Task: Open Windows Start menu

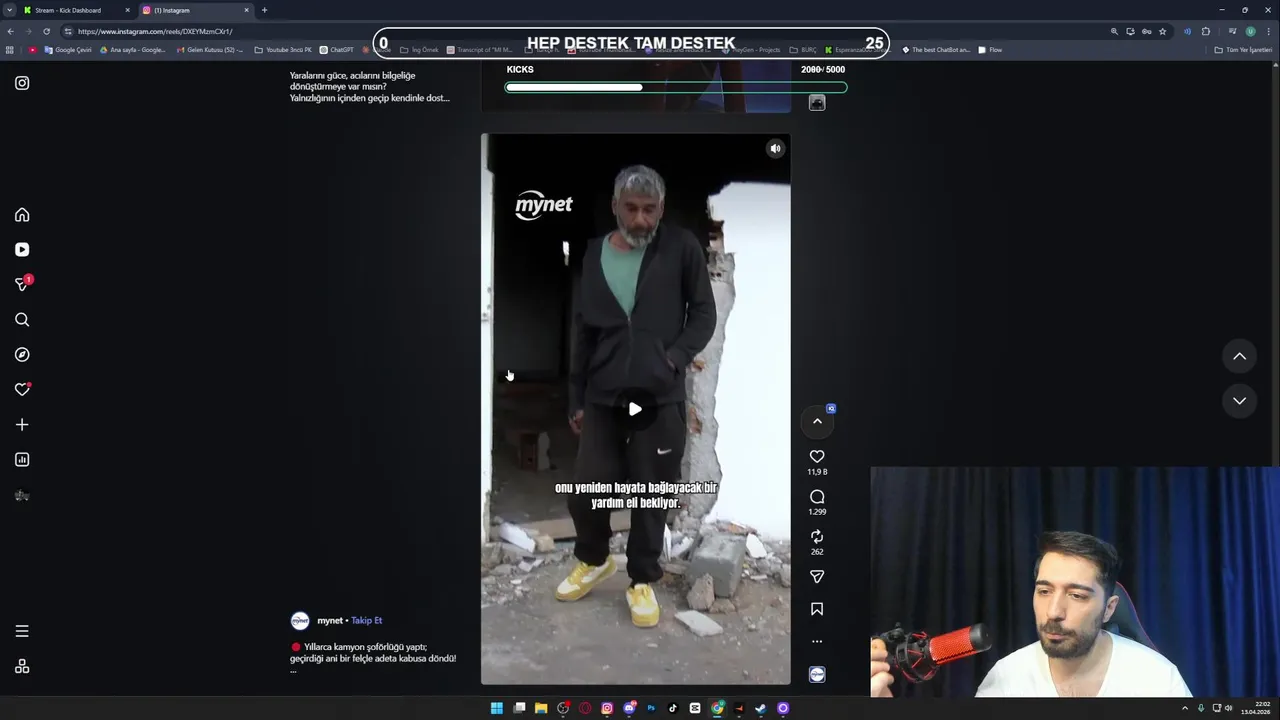Action: pyautogui.click(x=496, y=708)
